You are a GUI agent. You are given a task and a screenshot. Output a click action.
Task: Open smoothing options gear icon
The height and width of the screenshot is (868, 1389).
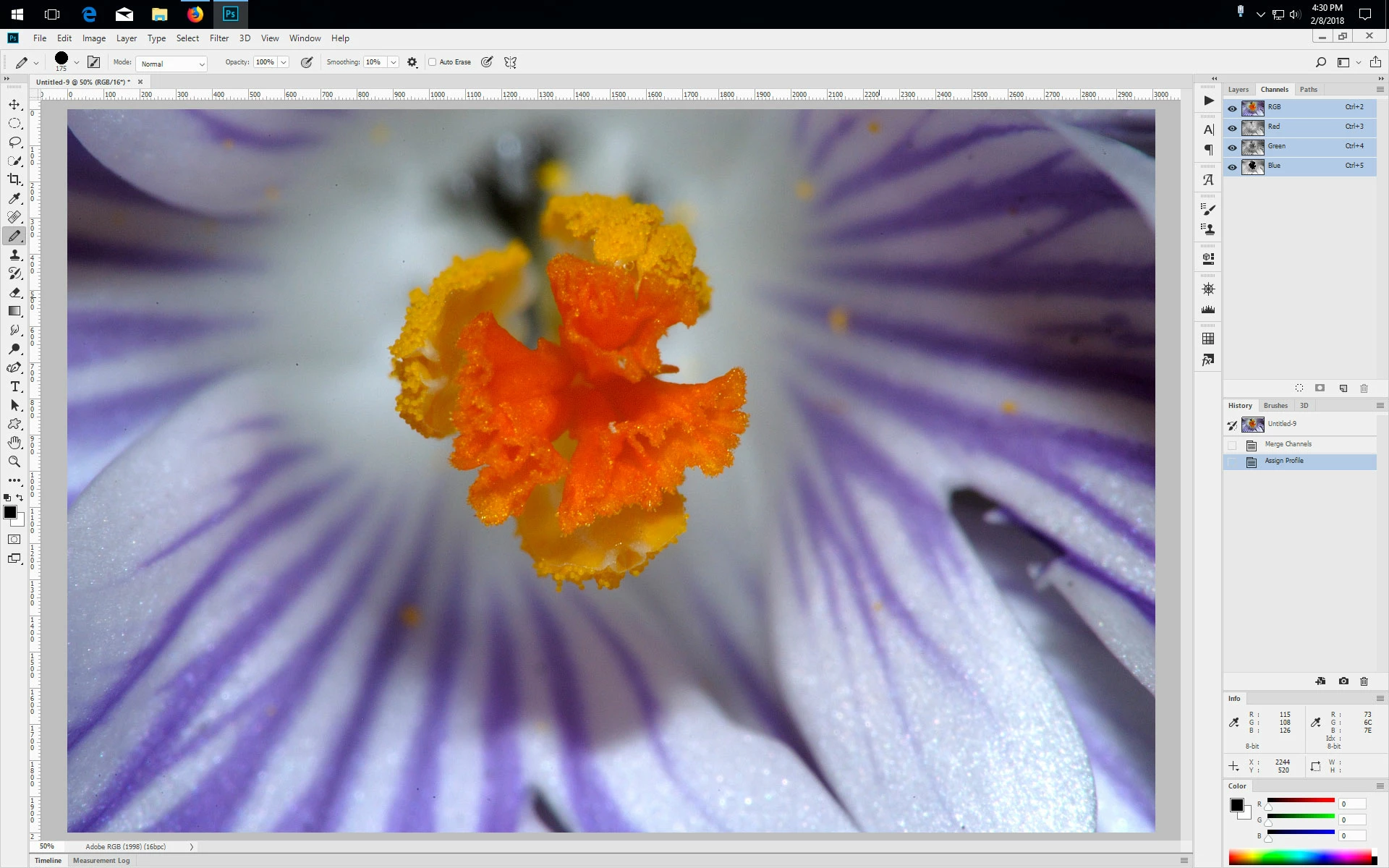click(412, 62)
